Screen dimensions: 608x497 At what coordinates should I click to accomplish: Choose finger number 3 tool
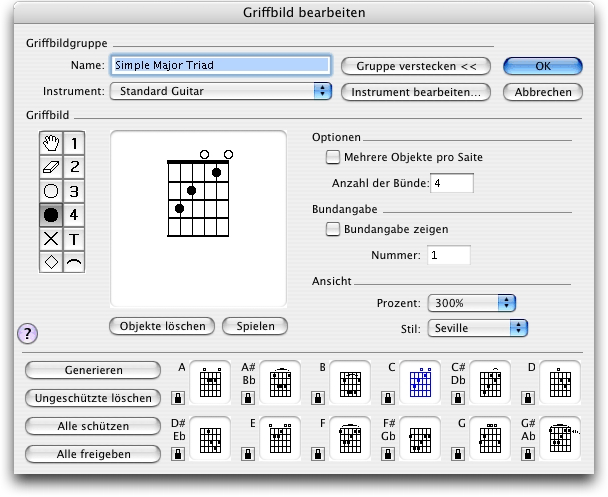pos(74,191)
